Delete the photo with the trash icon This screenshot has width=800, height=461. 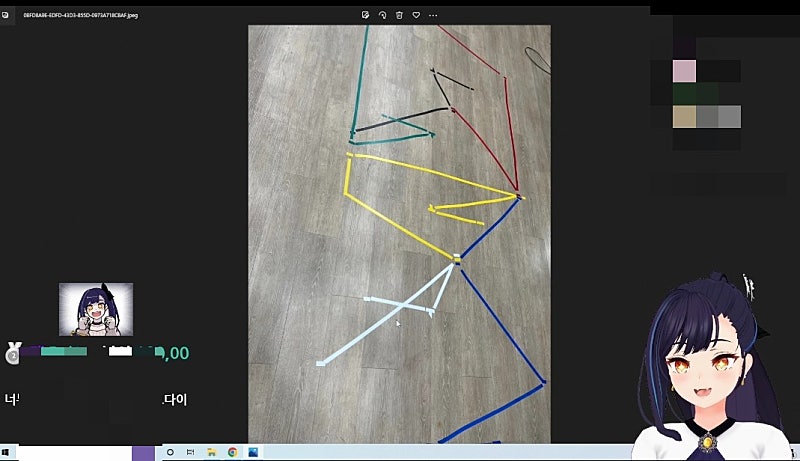coord(399,15)
